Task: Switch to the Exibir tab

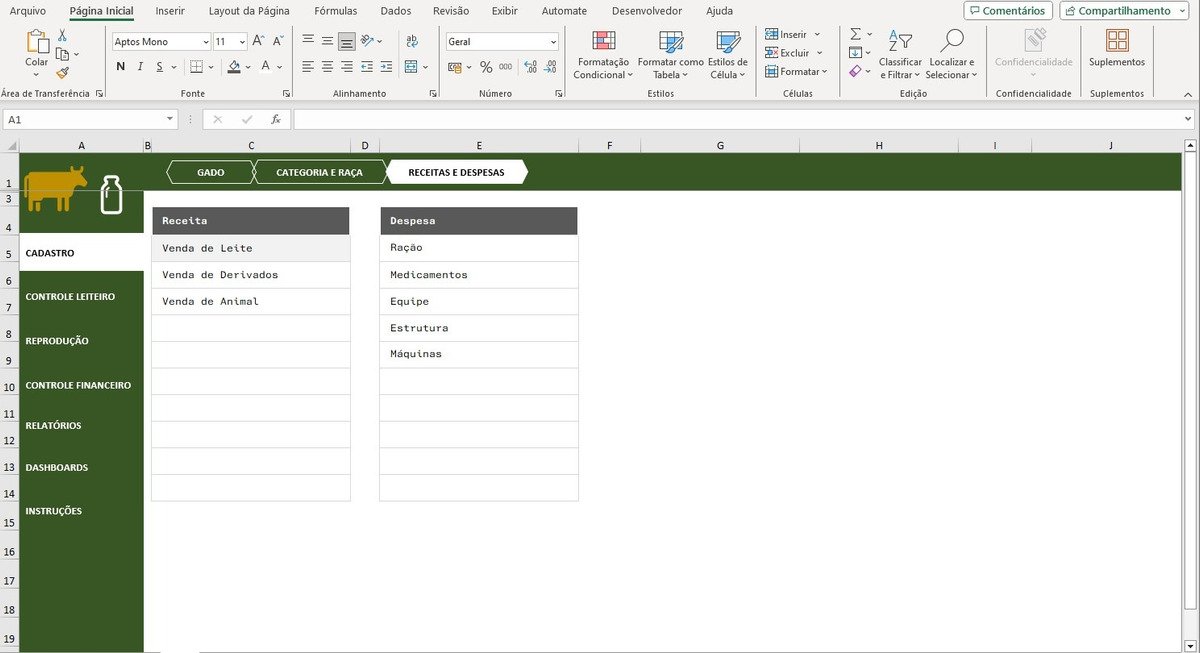Action: point(504,11)
